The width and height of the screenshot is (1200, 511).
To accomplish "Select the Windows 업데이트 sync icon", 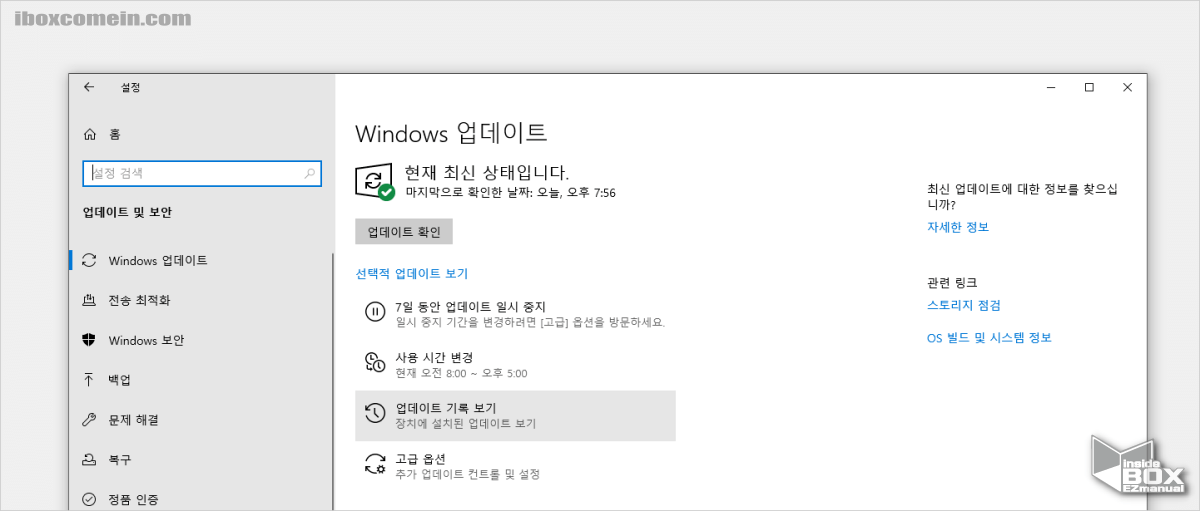I will [90, 260].
